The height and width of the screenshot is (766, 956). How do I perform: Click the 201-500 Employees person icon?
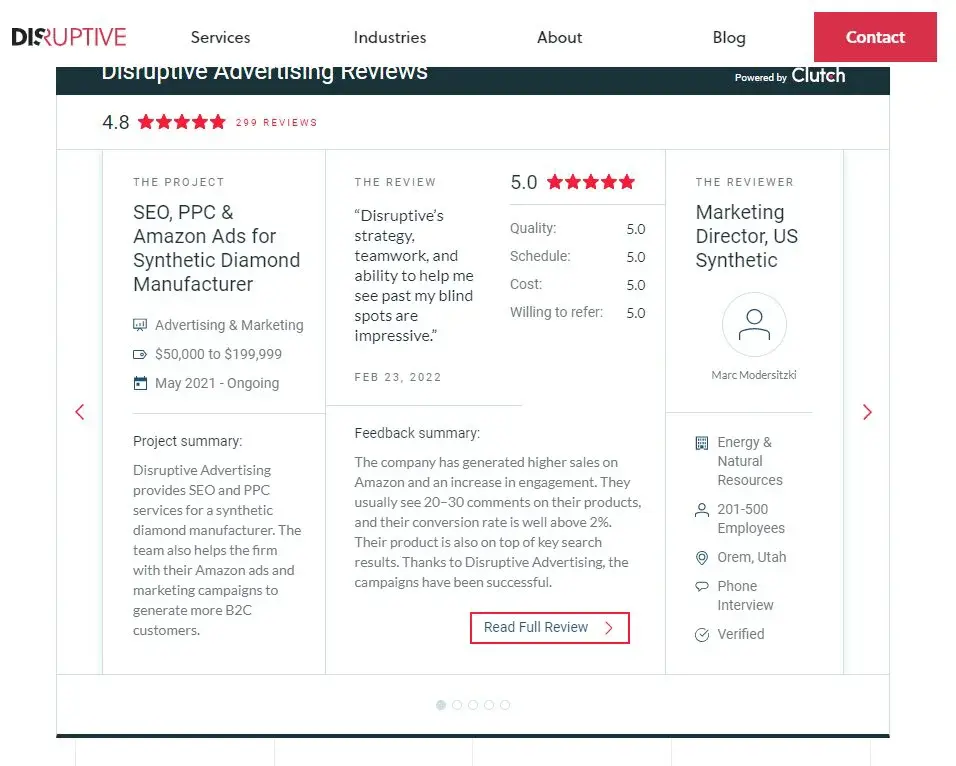(702, 510)
